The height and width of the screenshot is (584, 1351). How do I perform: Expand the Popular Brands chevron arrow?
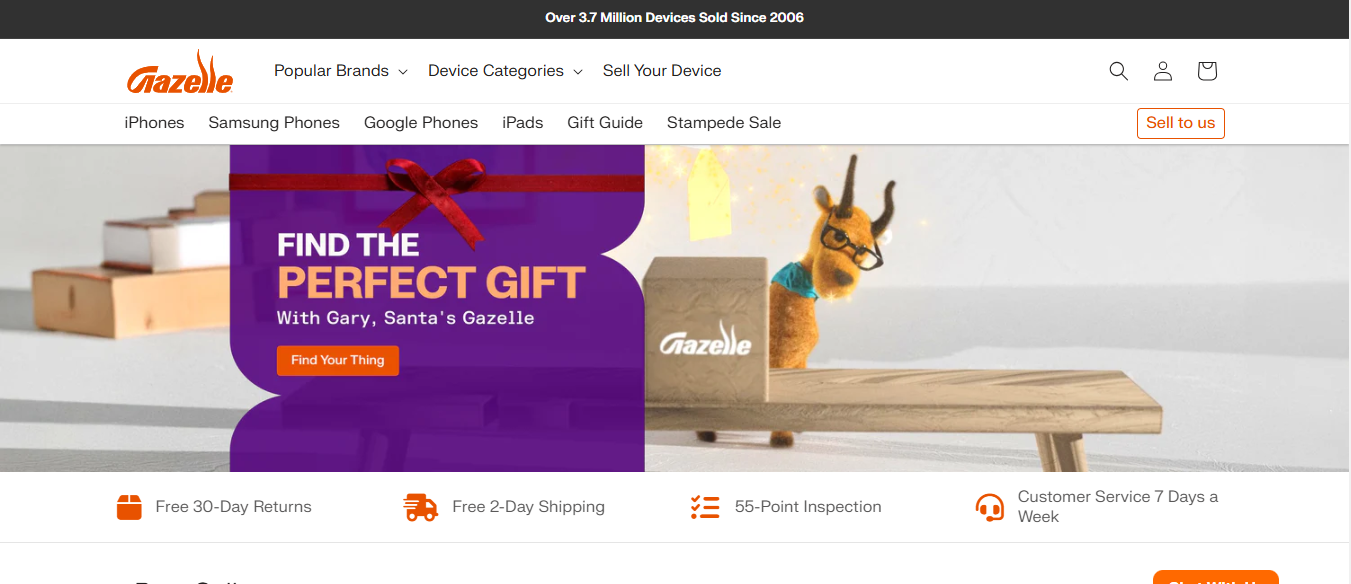(403, 71)
